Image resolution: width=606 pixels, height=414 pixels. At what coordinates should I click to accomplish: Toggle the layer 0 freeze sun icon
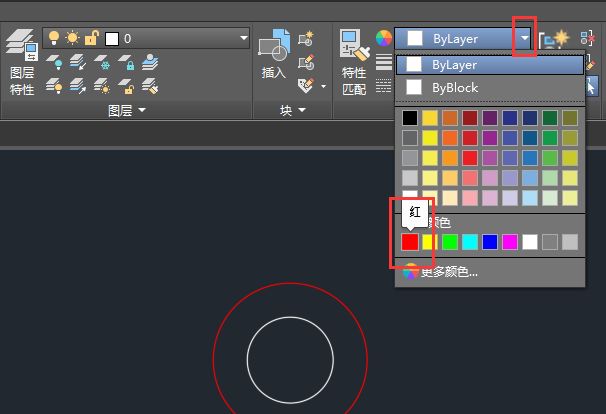72,38
